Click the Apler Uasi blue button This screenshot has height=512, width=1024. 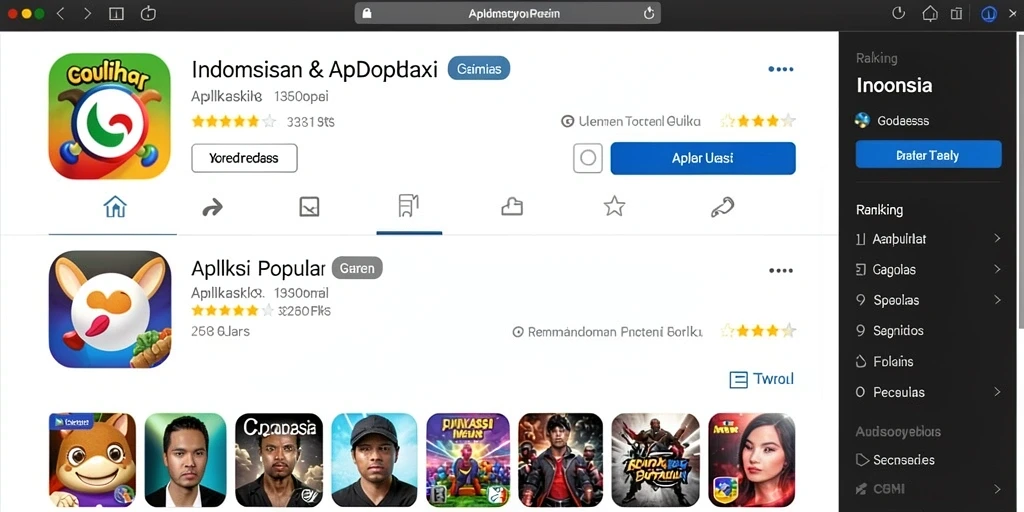[x=703, y=158]
